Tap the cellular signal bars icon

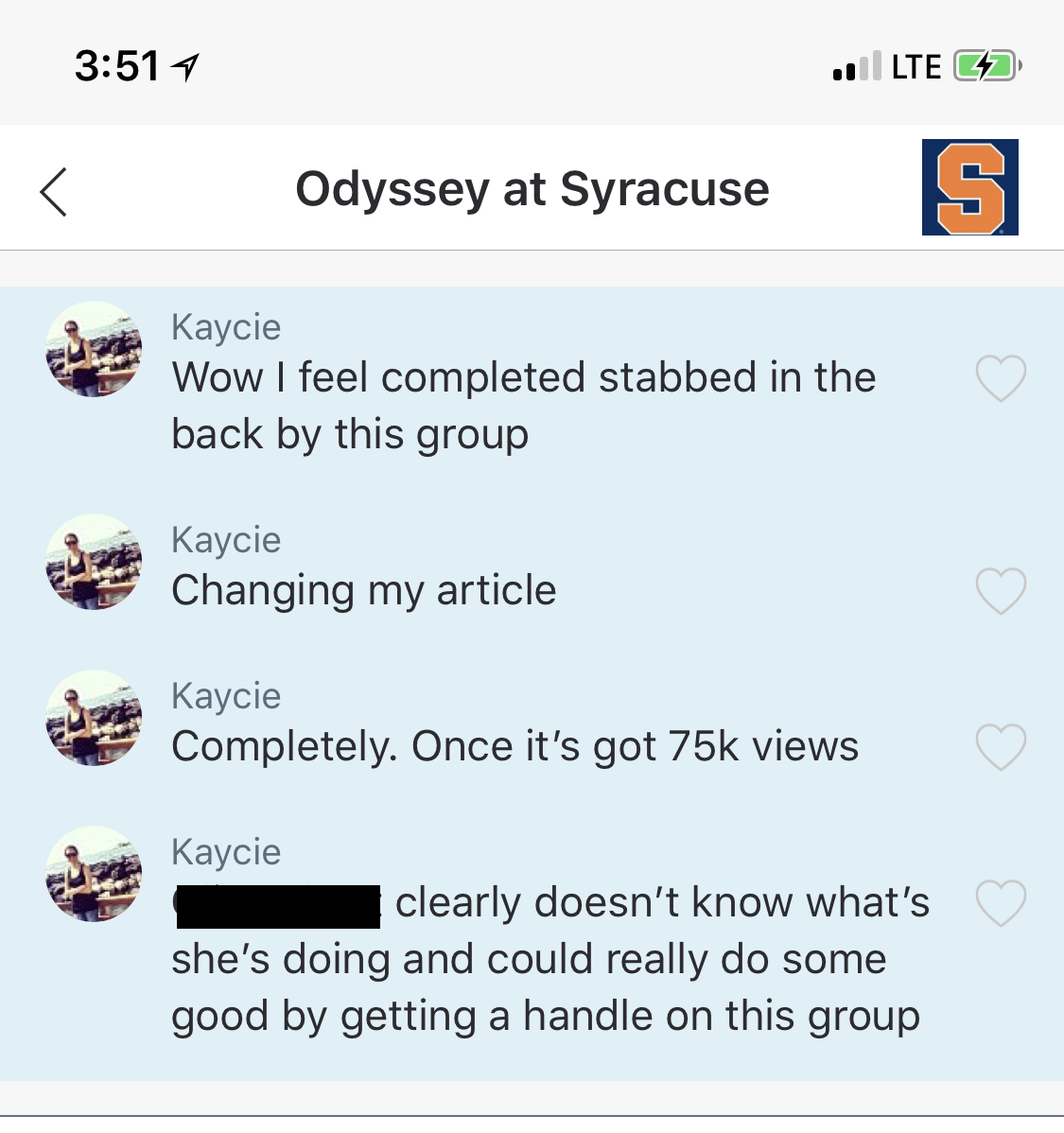(857, 66)
